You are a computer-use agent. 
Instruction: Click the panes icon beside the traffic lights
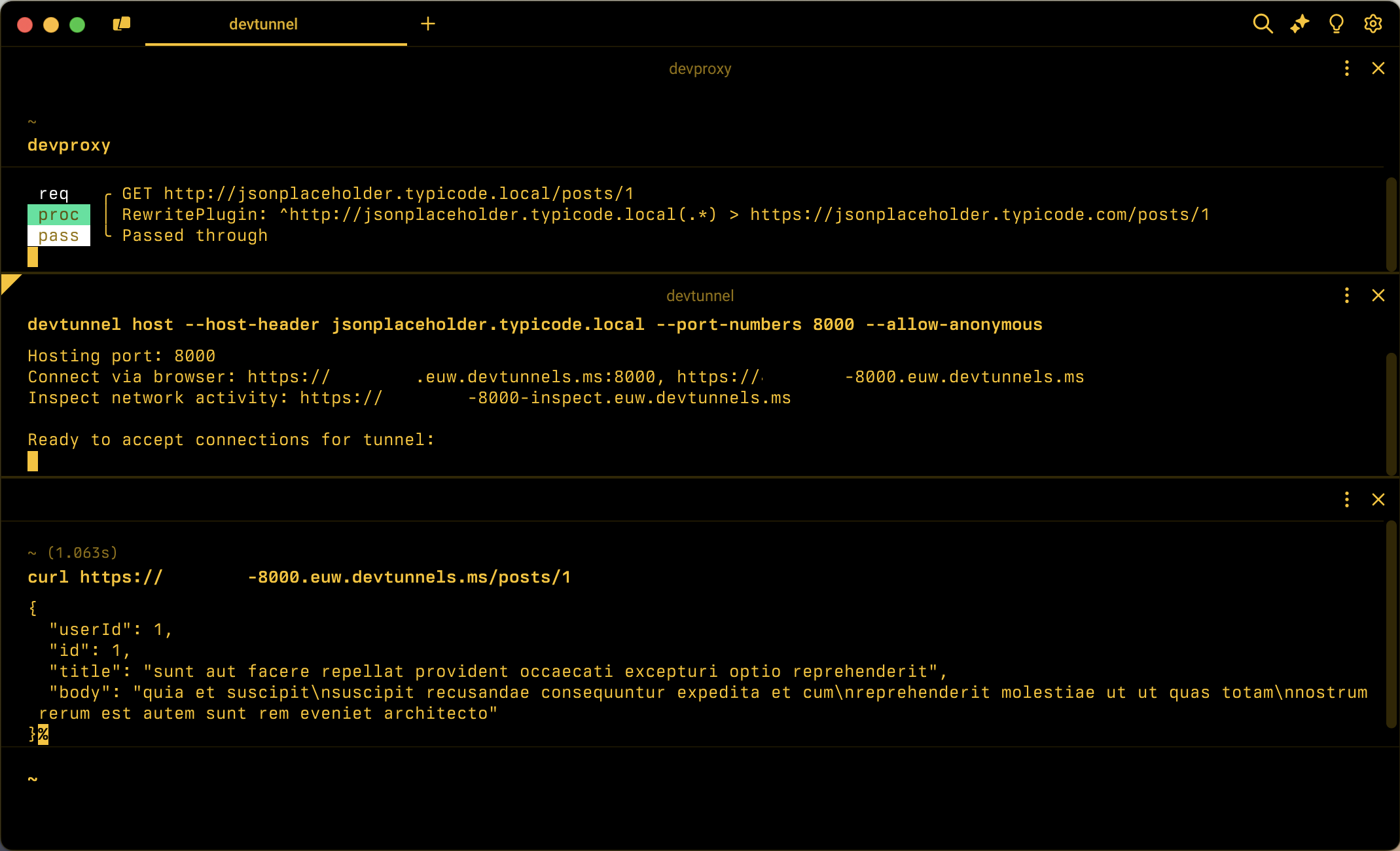point(122,24)
